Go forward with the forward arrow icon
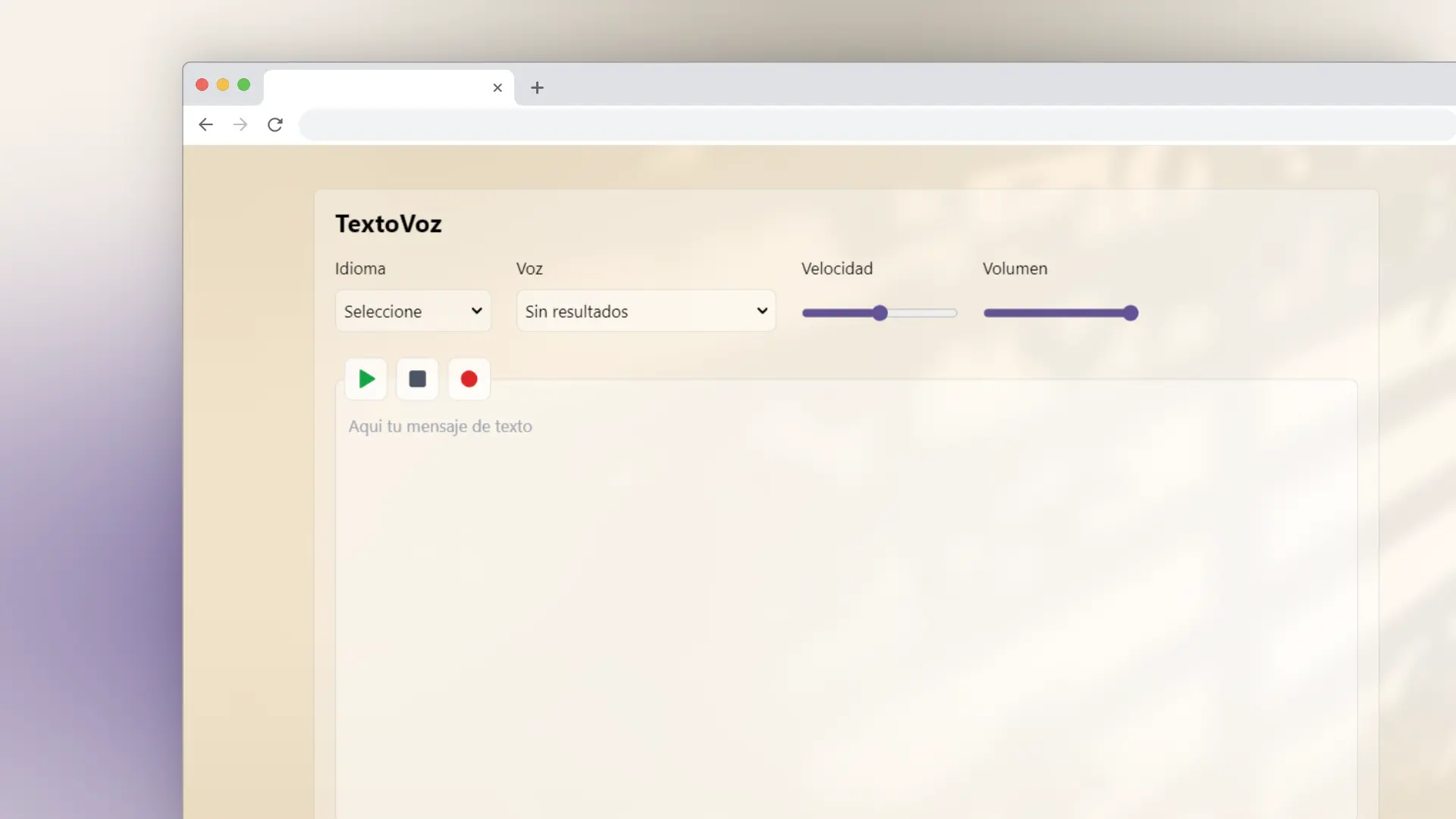 (240, 124)
